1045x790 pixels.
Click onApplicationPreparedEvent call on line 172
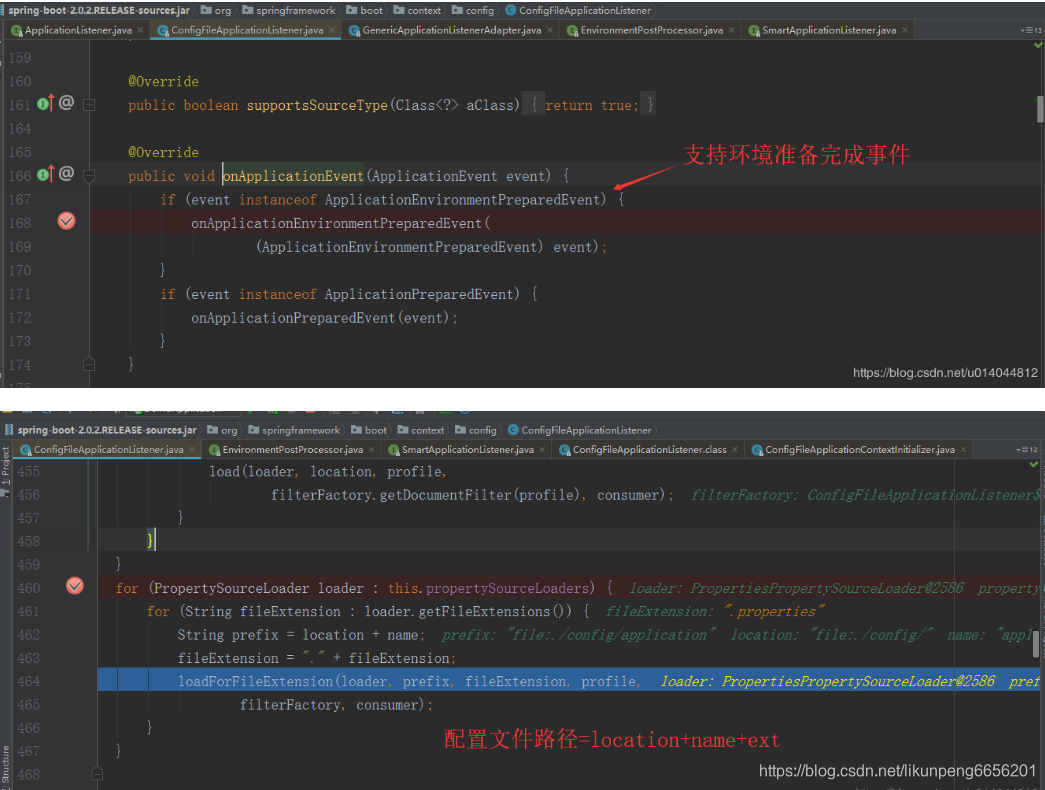click(293, 318)
